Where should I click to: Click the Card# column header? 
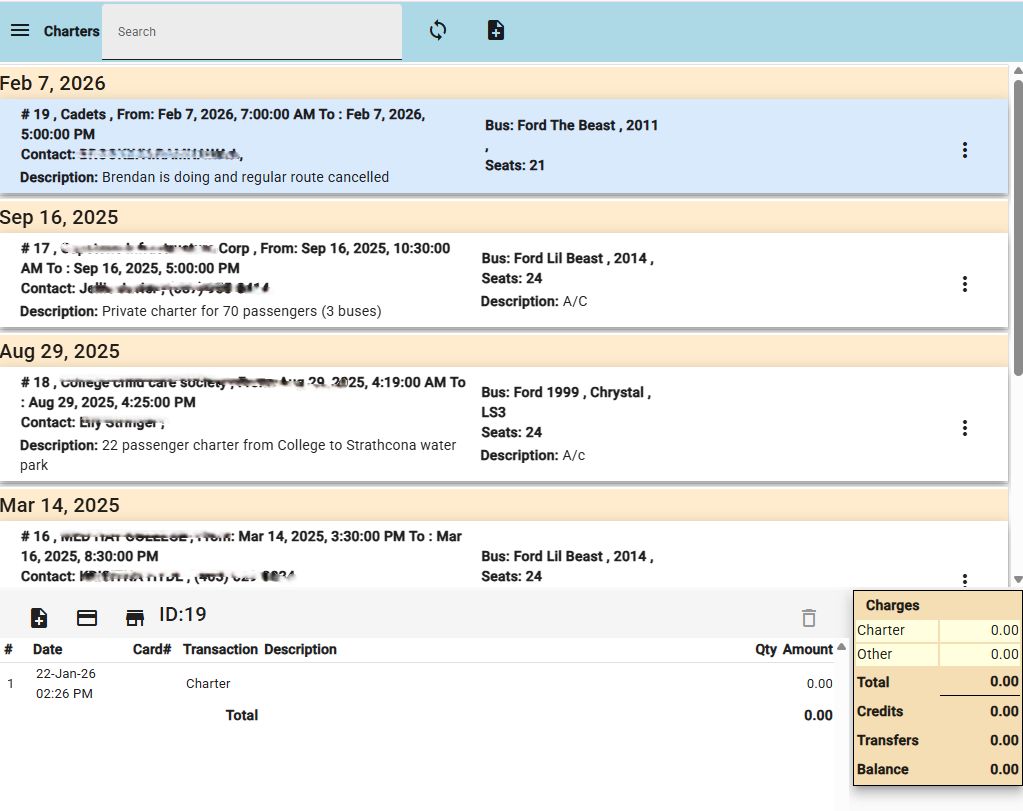coord(152,649)
